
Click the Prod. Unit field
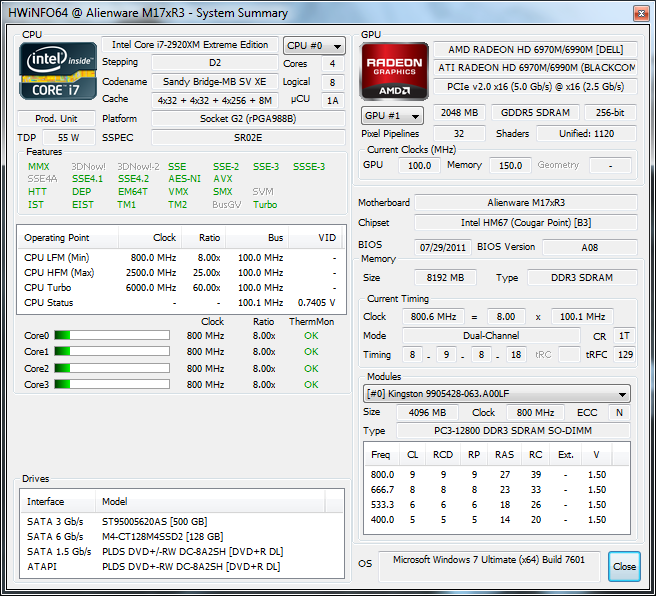56,118
